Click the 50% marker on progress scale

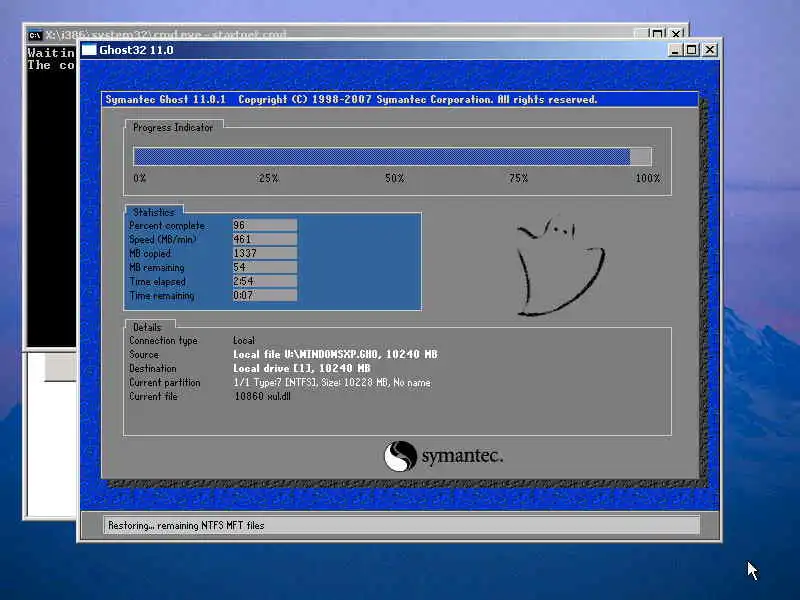tap(394, 178)
